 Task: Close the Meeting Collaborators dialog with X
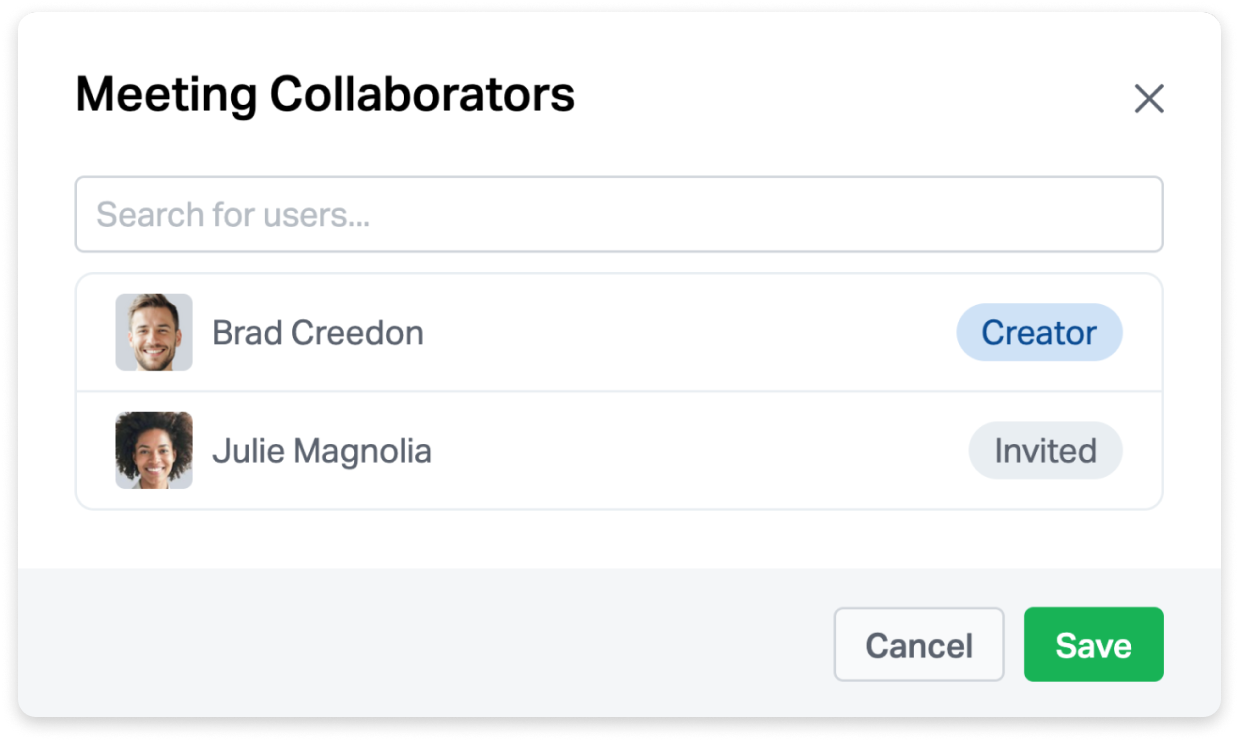pos(1149,98)
